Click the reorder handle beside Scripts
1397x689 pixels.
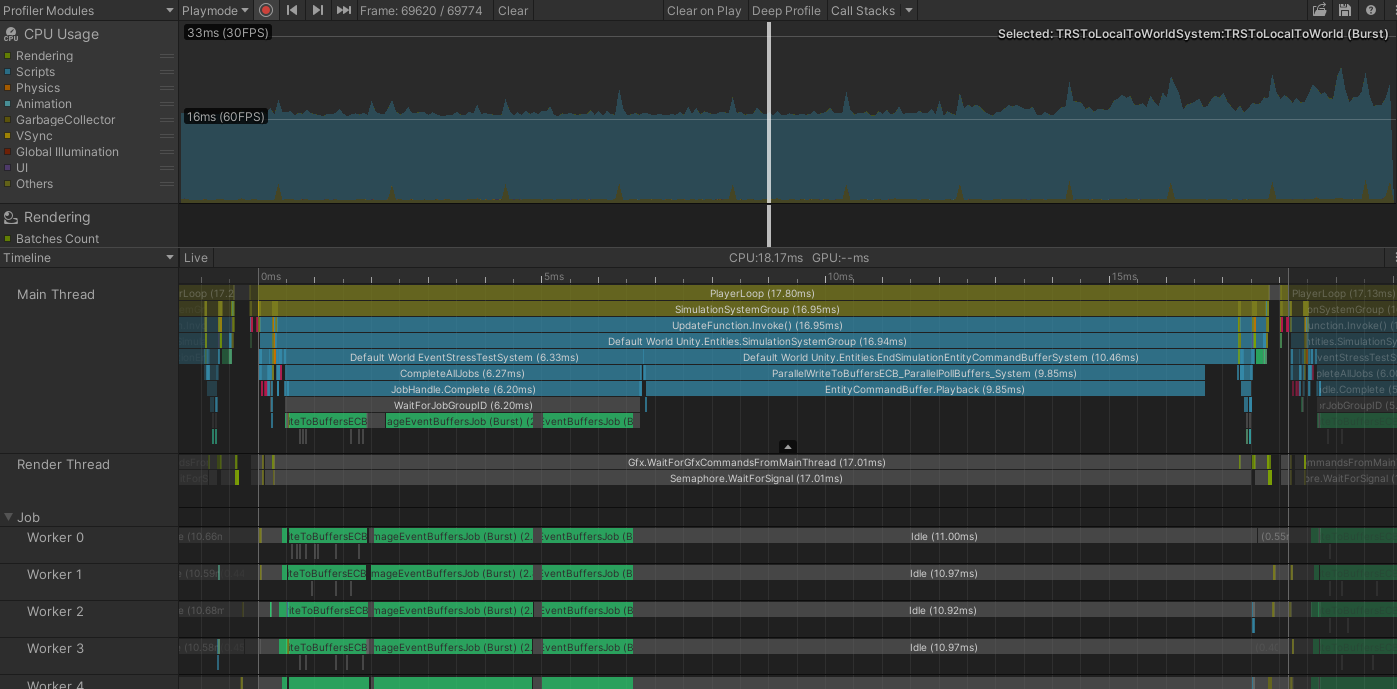coord(167,72)
